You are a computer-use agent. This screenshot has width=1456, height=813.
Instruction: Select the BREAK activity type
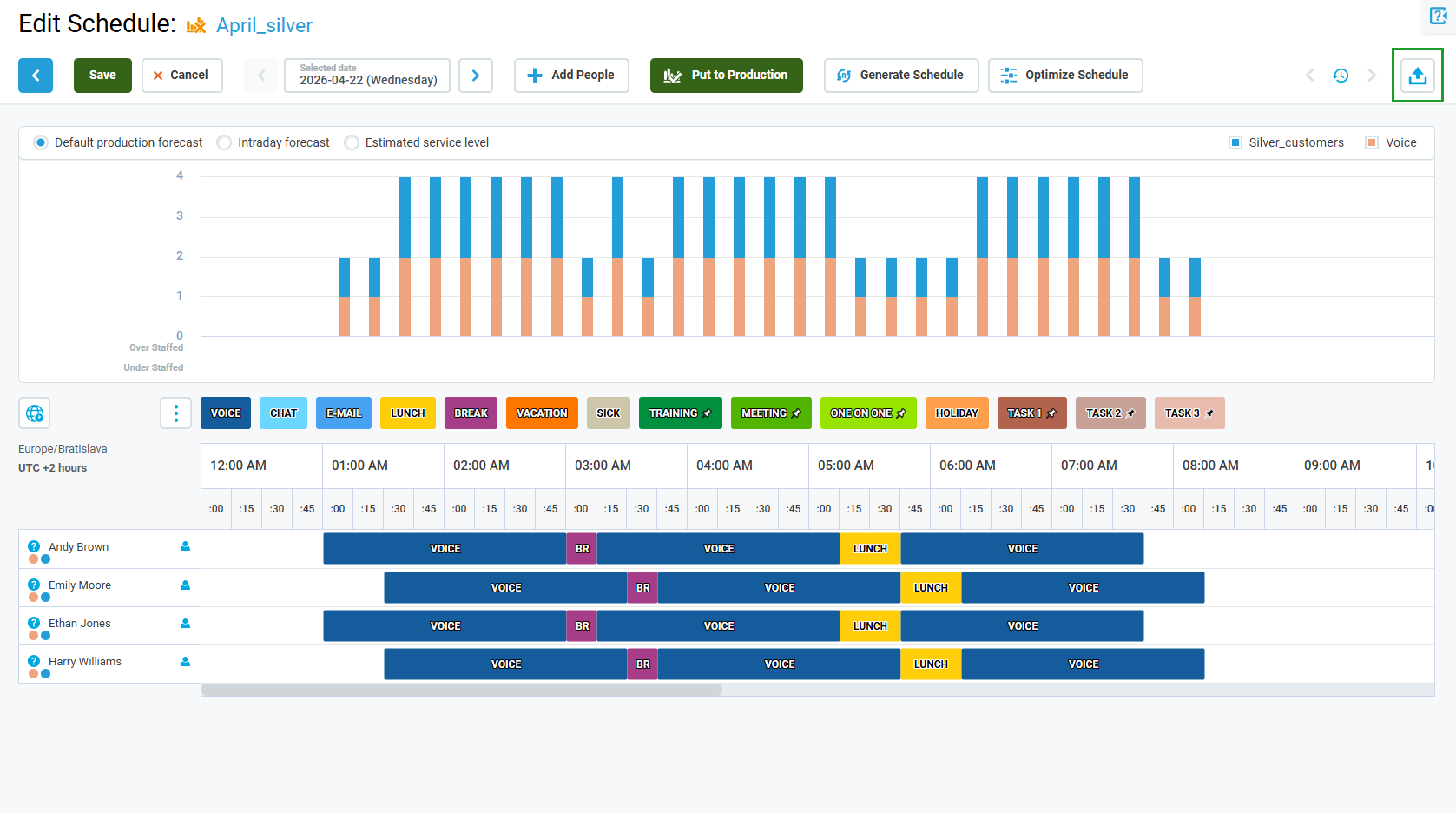click(x=471, y=413)
